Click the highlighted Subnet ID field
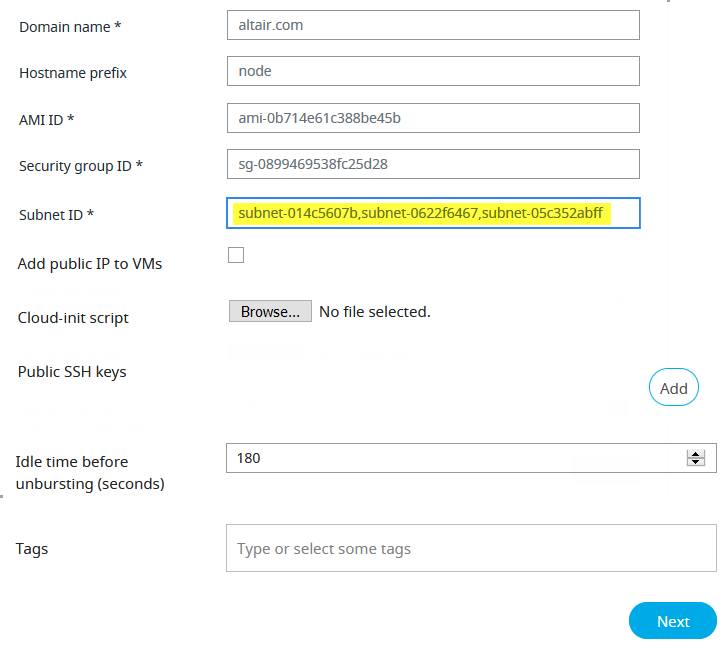Image resolution: width=724 pixels, height=649 pixels. (x=432, y=213)
